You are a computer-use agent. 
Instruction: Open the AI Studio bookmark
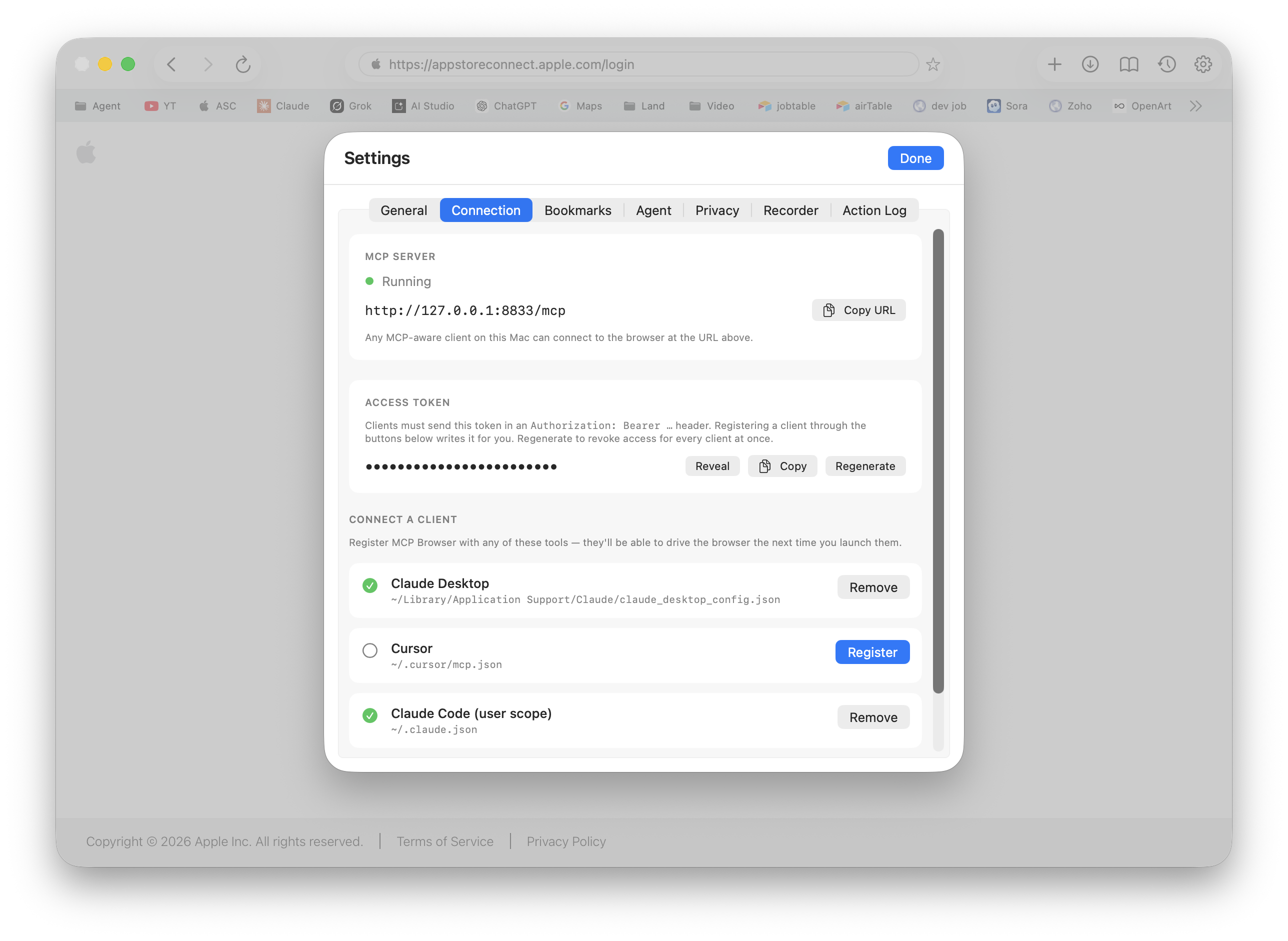423,106
